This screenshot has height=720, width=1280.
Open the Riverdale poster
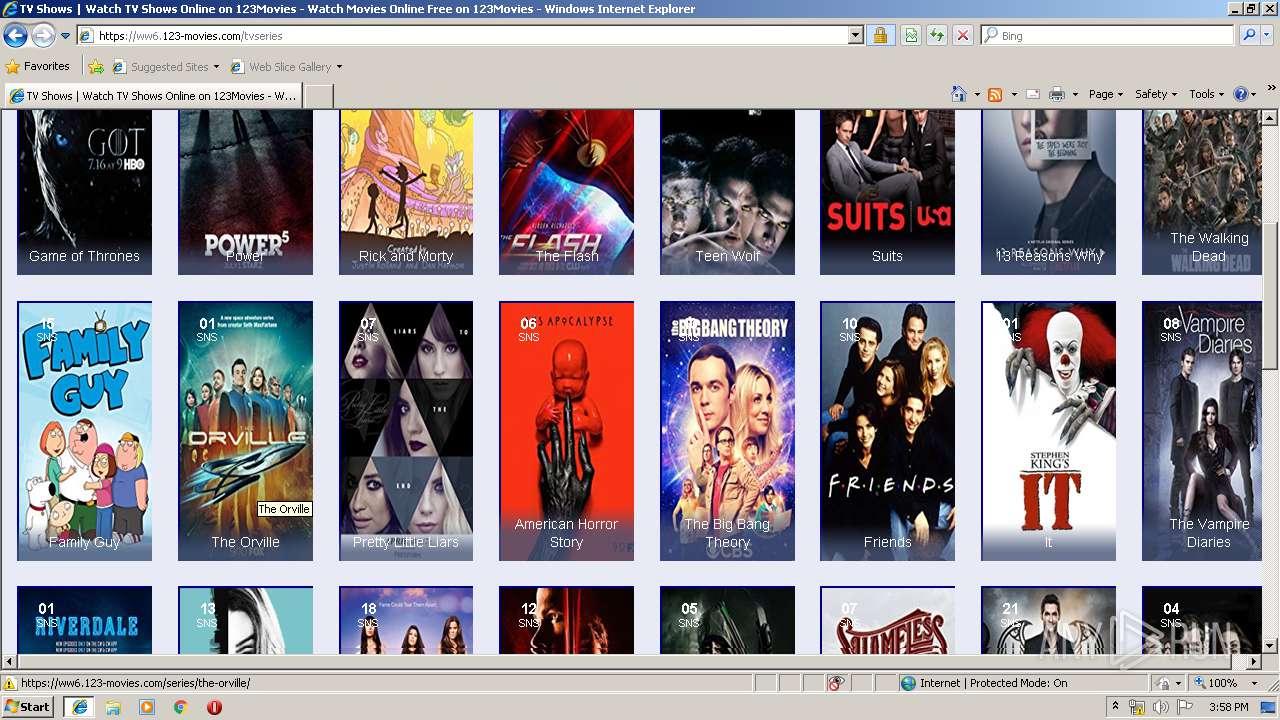click(x=84, y=620)
